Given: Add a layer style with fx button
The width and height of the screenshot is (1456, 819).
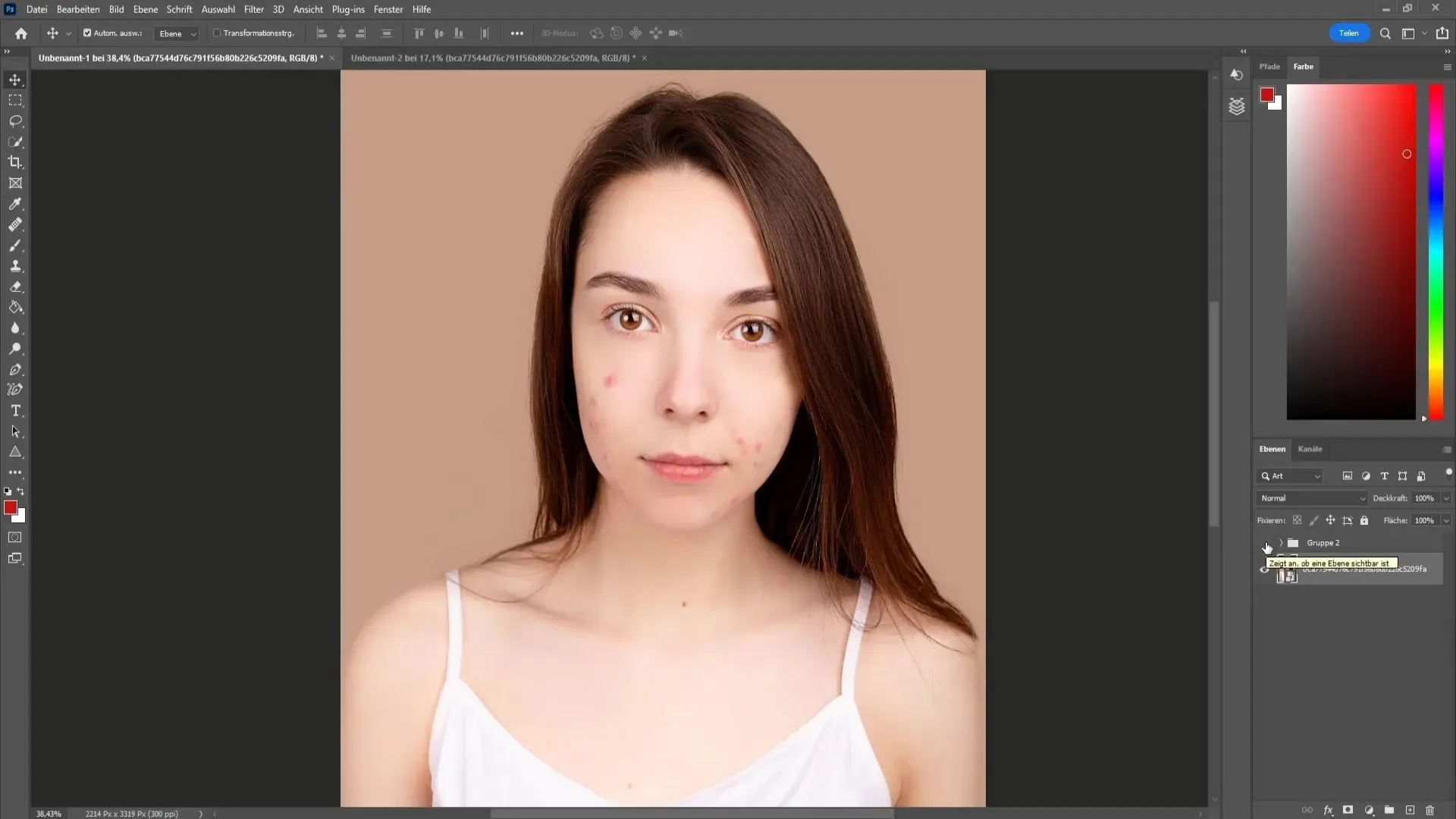Looking at the screenshot, I should pyautogui.click(x=1328, y=810).
